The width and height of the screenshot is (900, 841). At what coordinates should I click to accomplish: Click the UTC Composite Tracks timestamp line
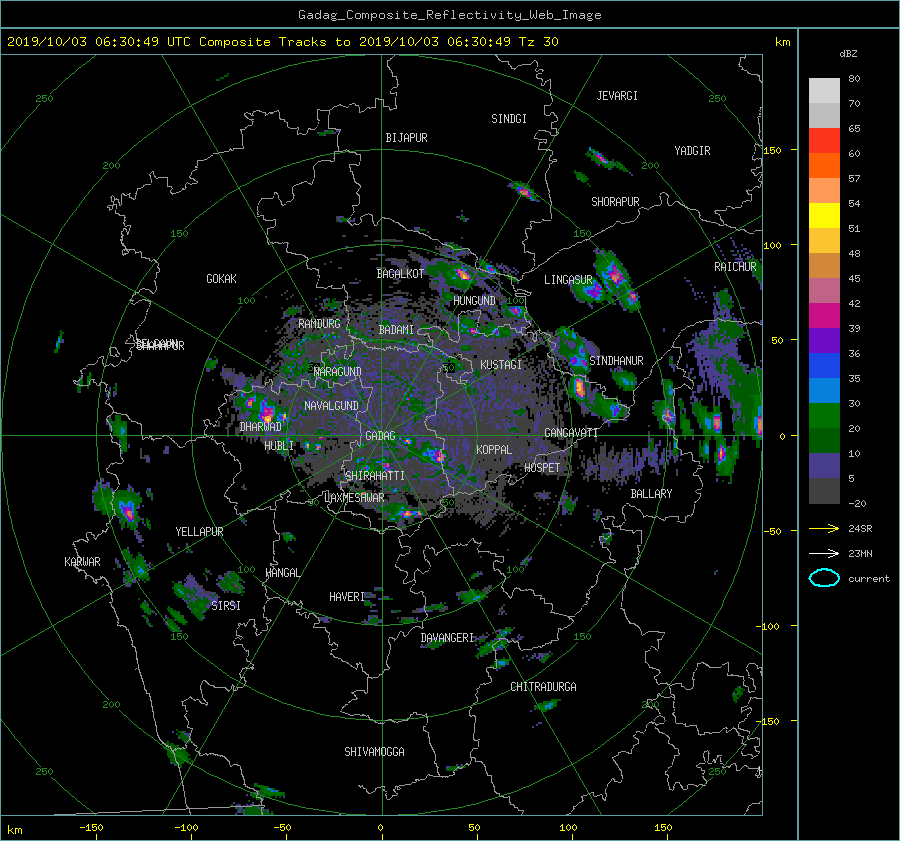pos(282,42)
